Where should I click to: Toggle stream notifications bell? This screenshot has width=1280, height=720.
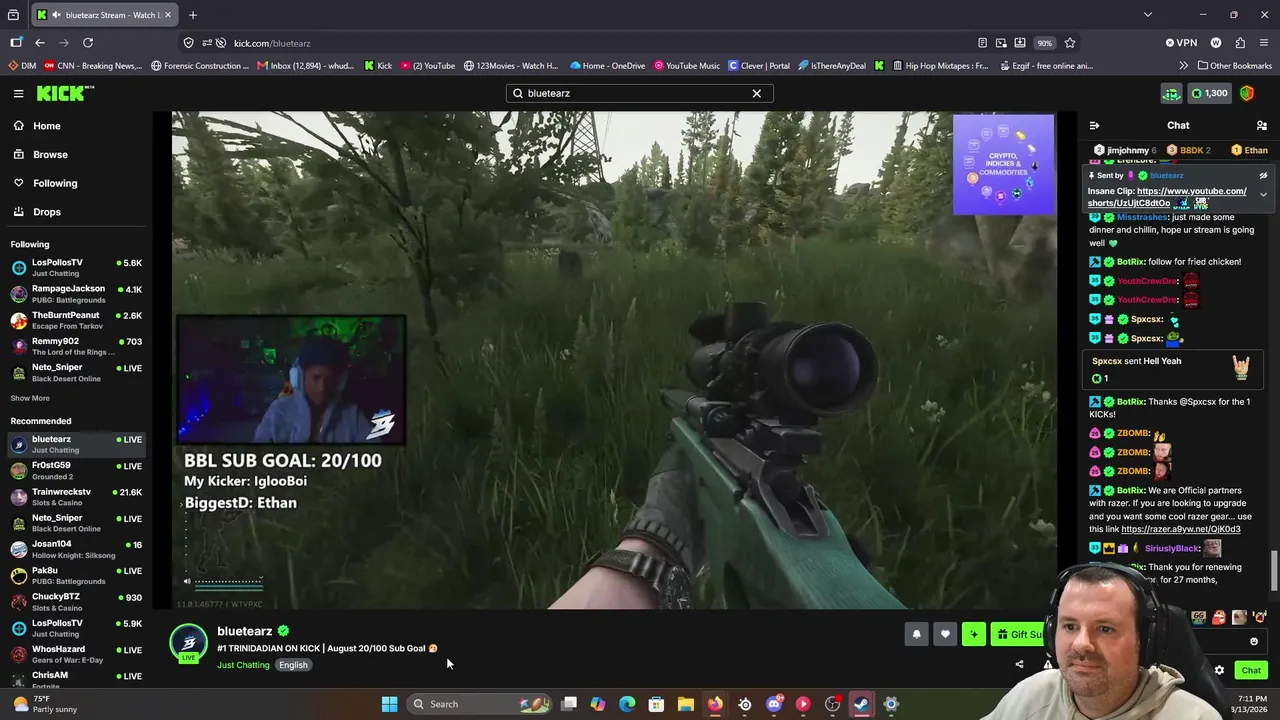916,634
